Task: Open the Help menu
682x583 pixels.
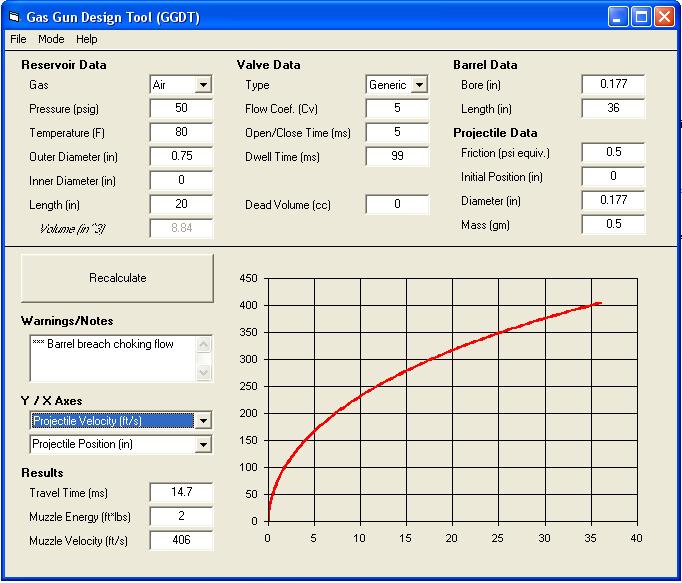Action: 87,39
